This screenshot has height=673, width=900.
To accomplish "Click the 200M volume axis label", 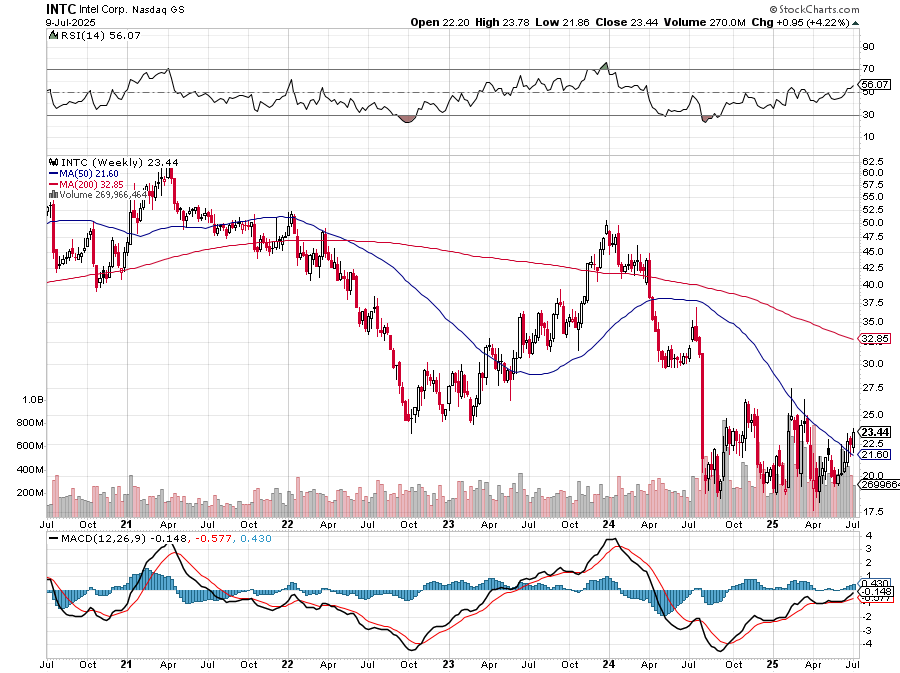I will 30,493.
